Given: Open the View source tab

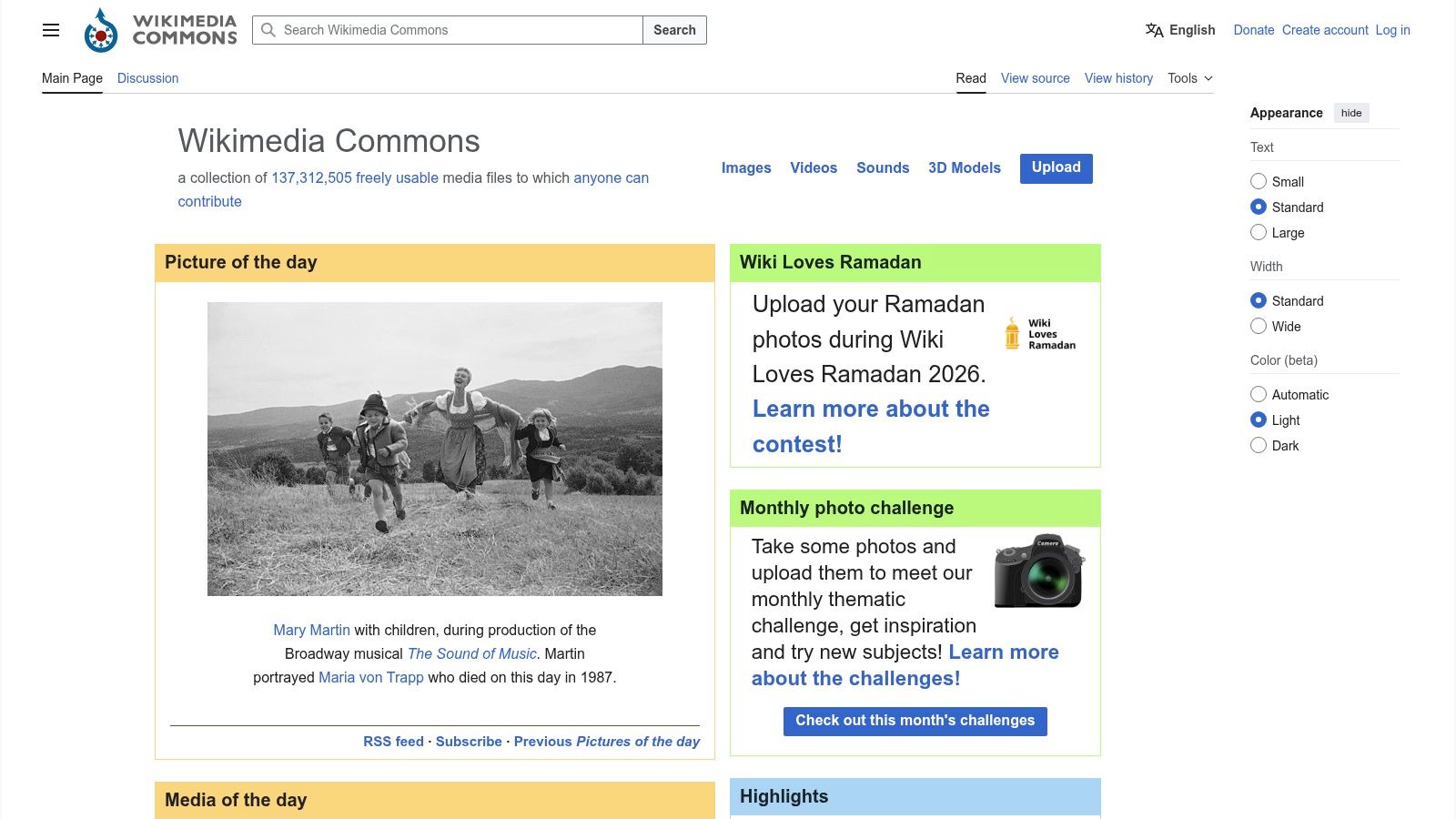Looking at the screenshot, I should (1036, 78).
